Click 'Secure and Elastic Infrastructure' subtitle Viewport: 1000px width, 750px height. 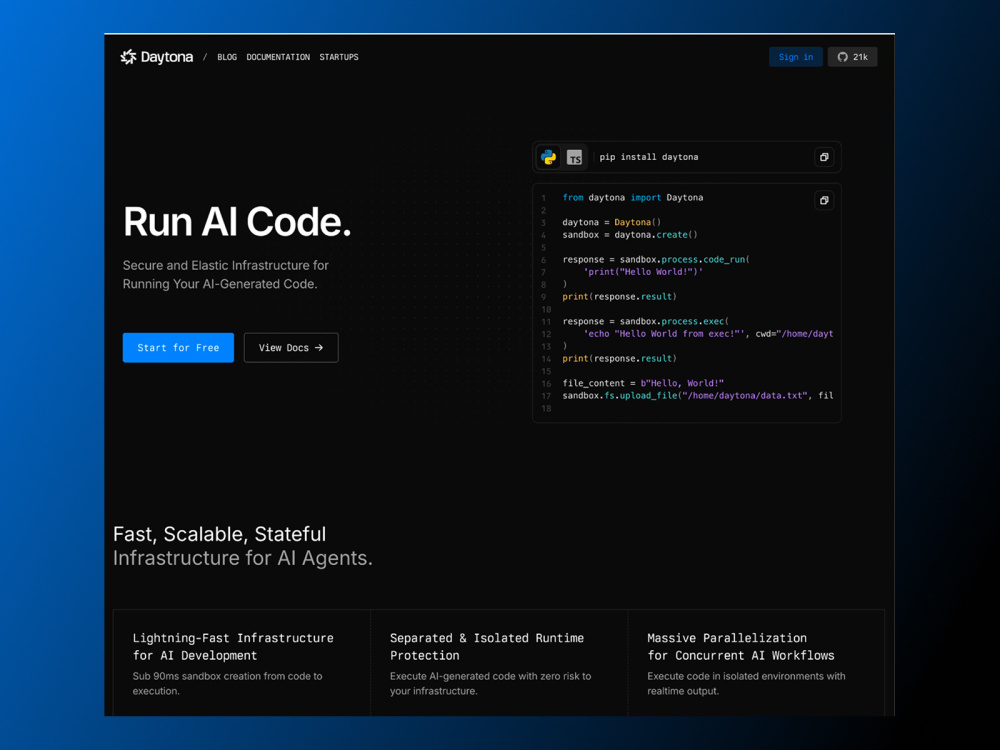pos(226,275)
